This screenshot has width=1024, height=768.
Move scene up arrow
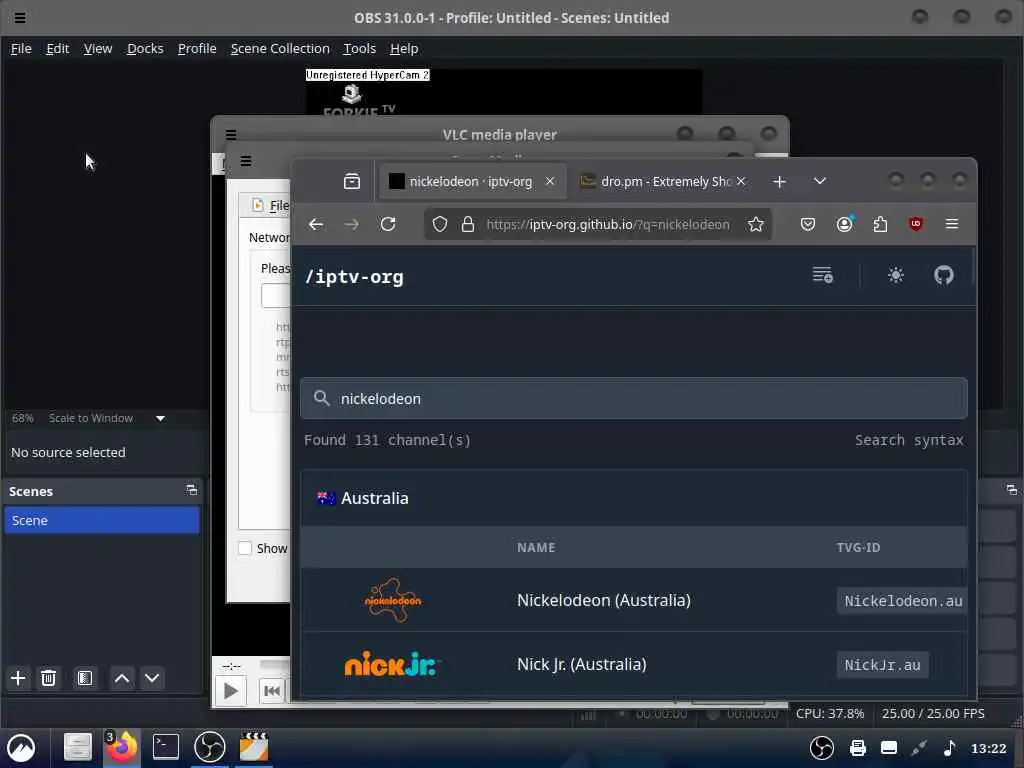121,678
